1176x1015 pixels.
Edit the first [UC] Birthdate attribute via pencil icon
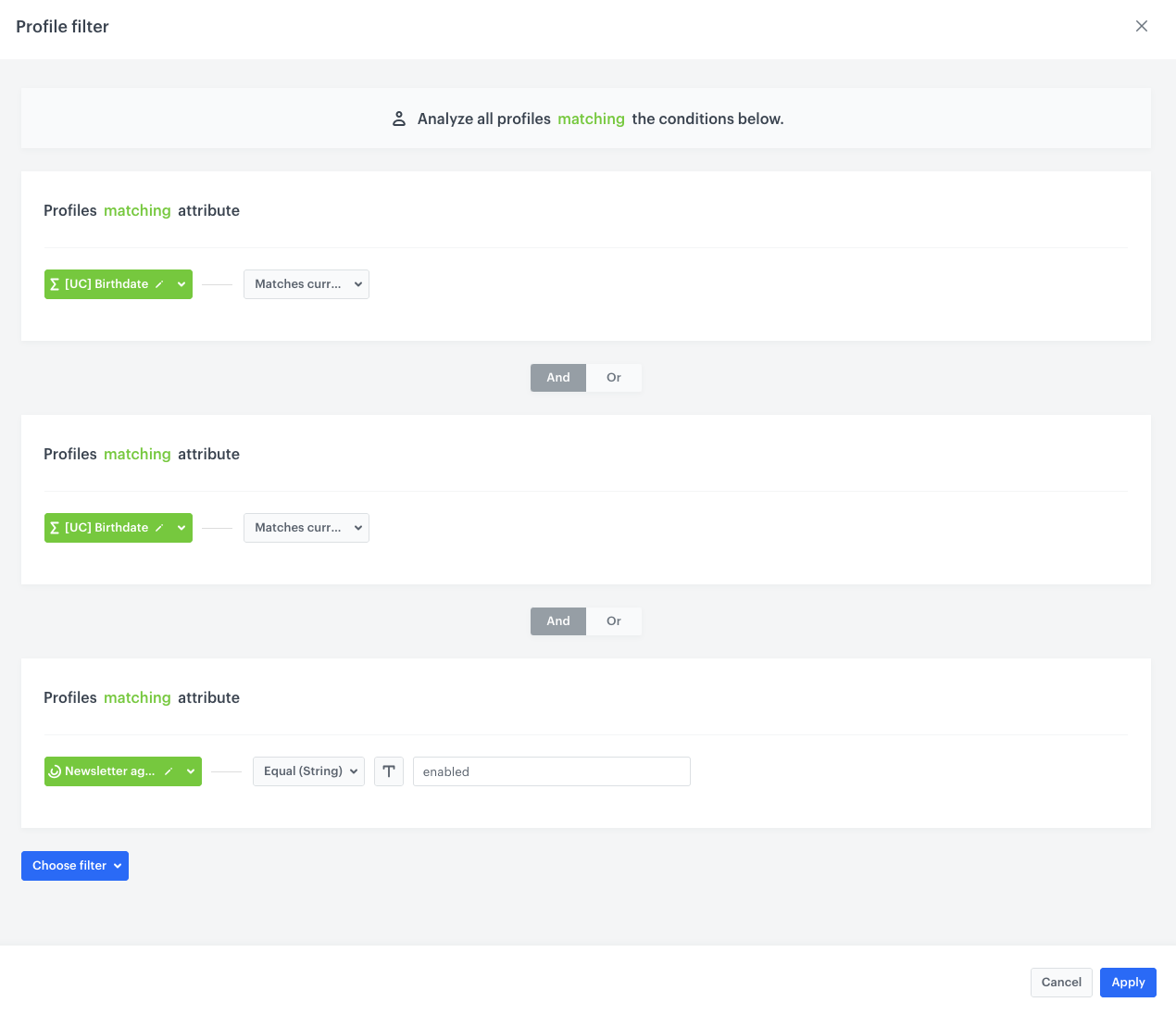pyautogui.click(x=160, y=284)
